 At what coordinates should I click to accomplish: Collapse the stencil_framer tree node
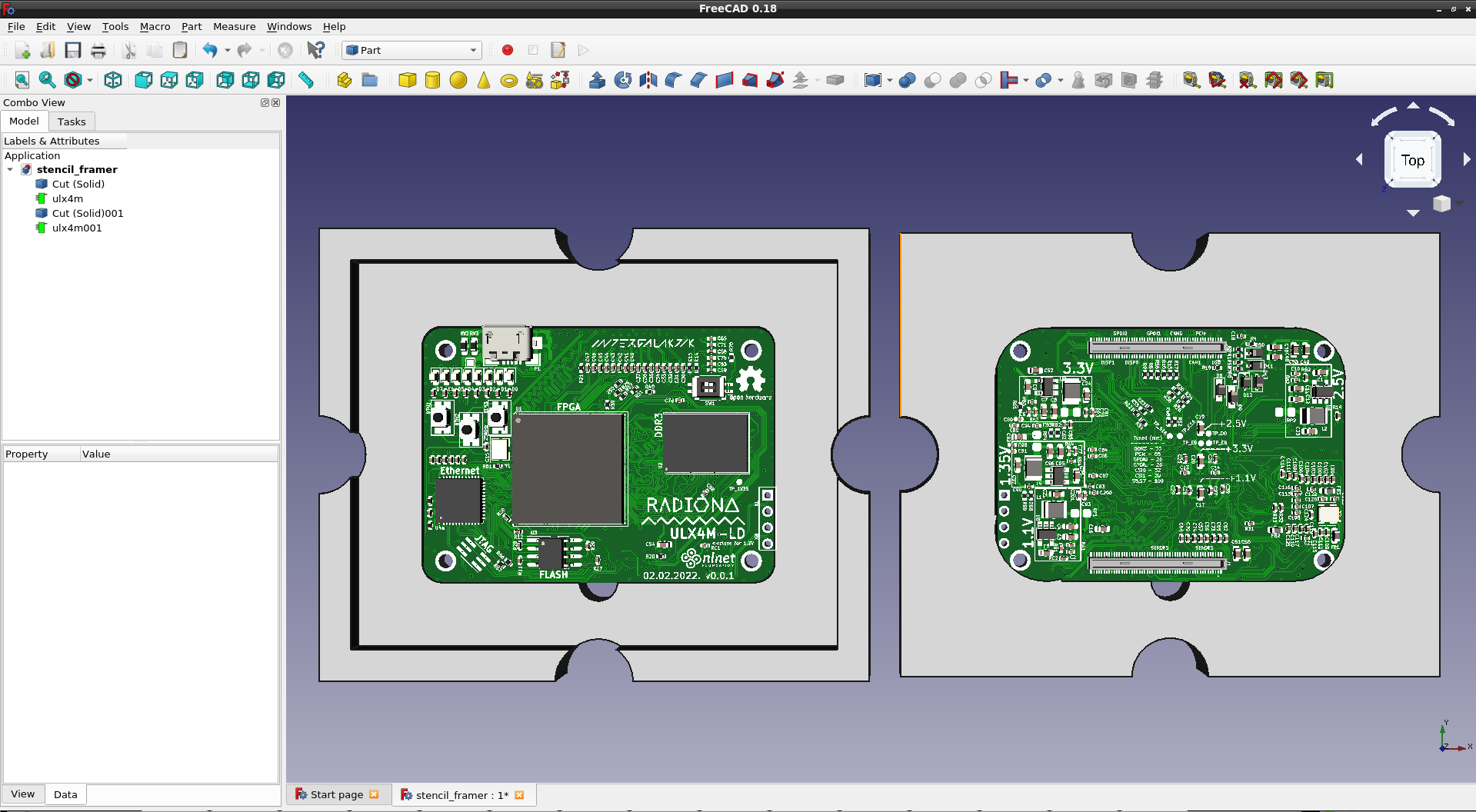(x=10, y=169)
